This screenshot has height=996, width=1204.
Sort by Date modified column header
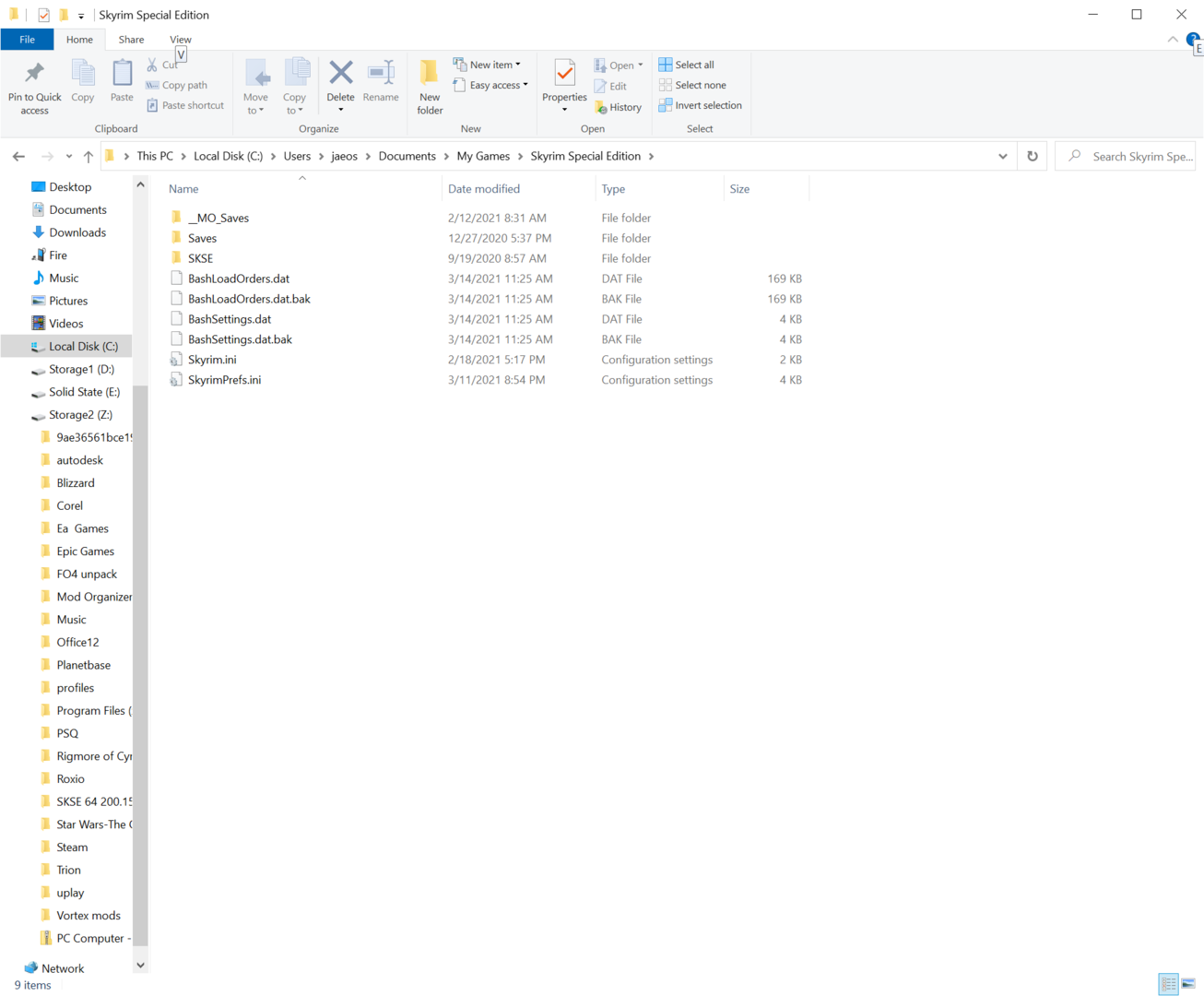(x=484, y=189)
